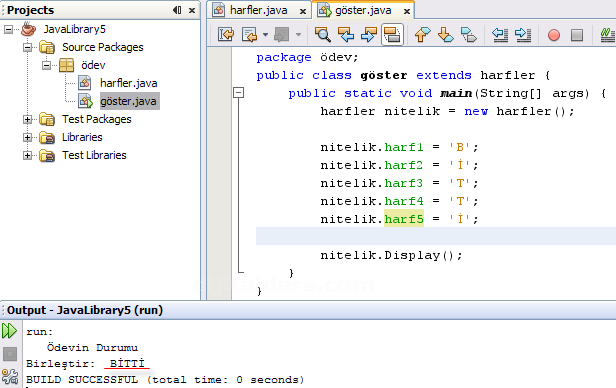Click nitelik.Display(); line in editor
This screenshot has height=388, width=616.
[392, 255]
